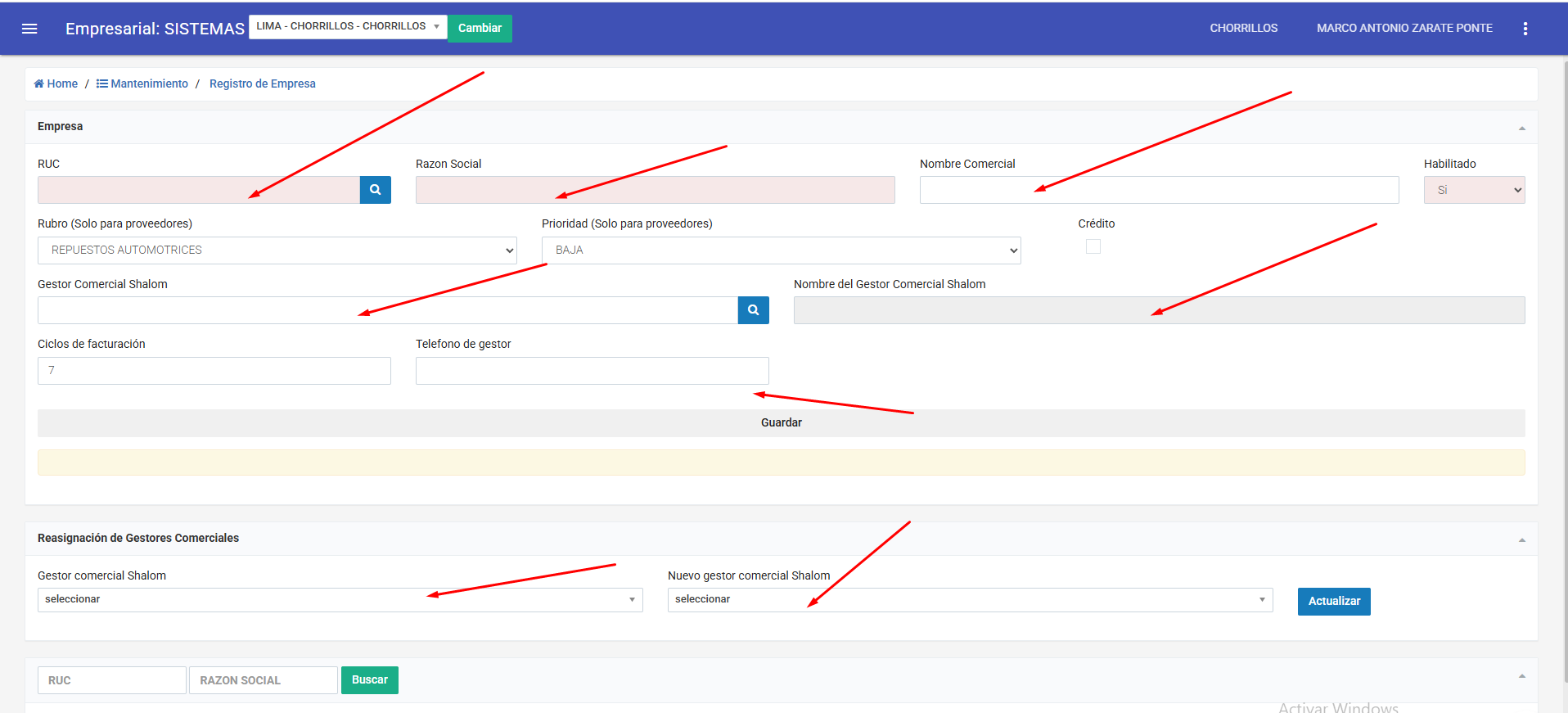Collapse the search results panel
The image size is (1568, 713).
pos(1521,676)
